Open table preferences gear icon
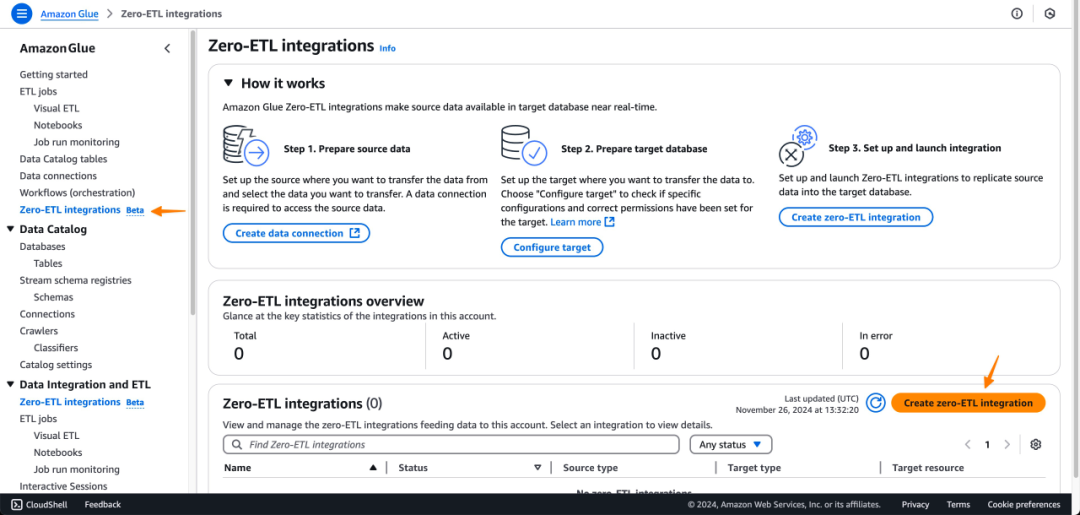 (x=1035, y=445)
